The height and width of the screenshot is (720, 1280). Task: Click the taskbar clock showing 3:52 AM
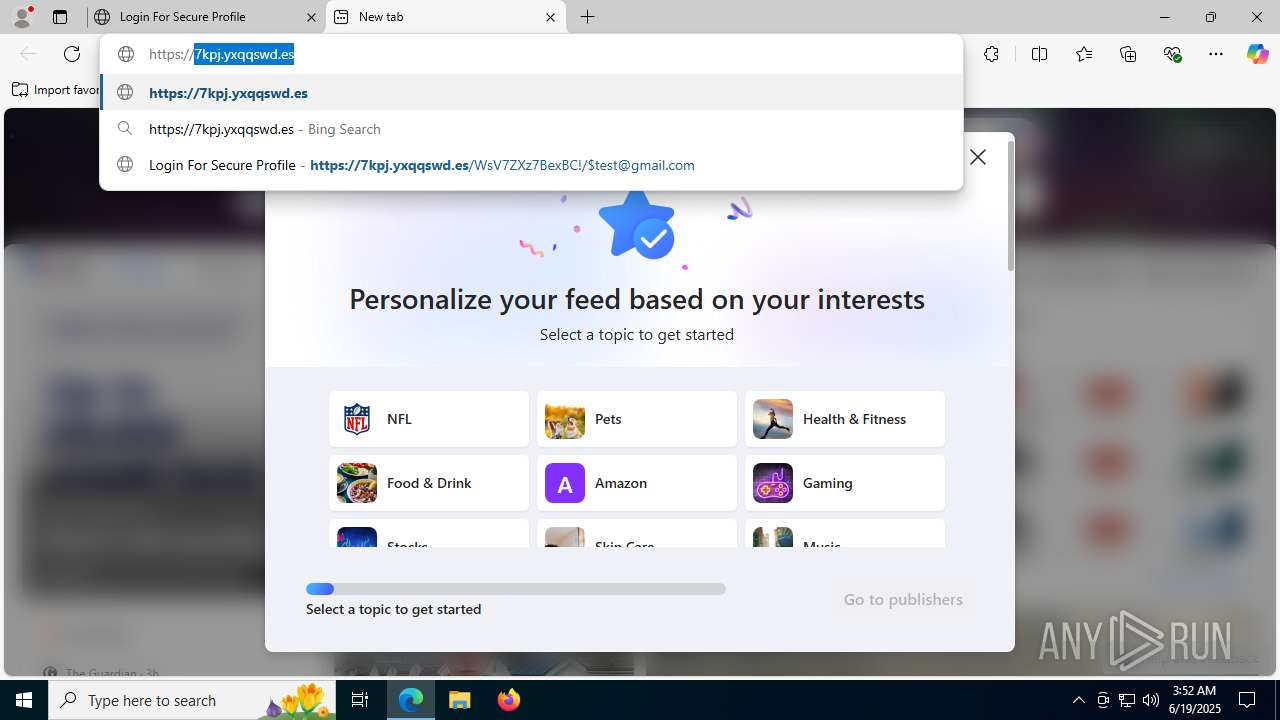point(1195,700)
